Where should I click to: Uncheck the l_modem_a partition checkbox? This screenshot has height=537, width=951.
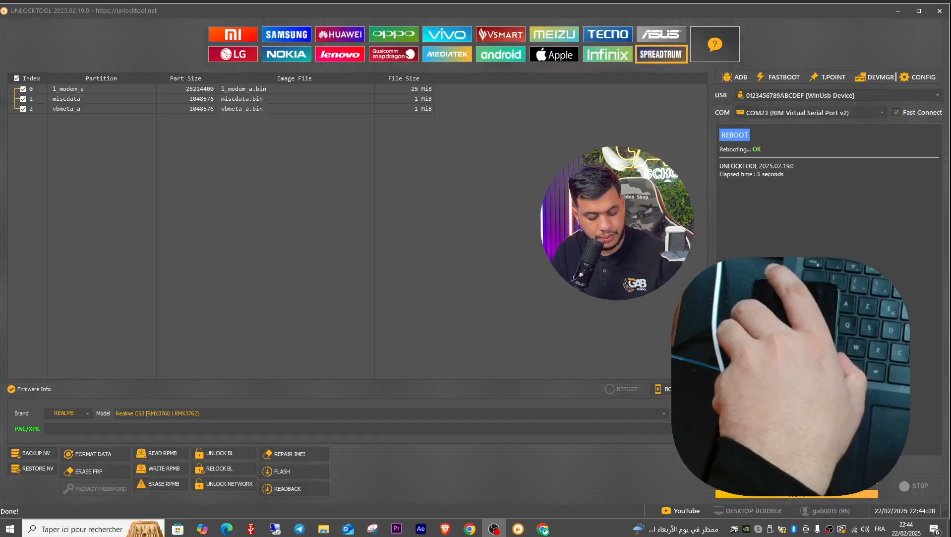pyautogui.click(x=23, y=89)
